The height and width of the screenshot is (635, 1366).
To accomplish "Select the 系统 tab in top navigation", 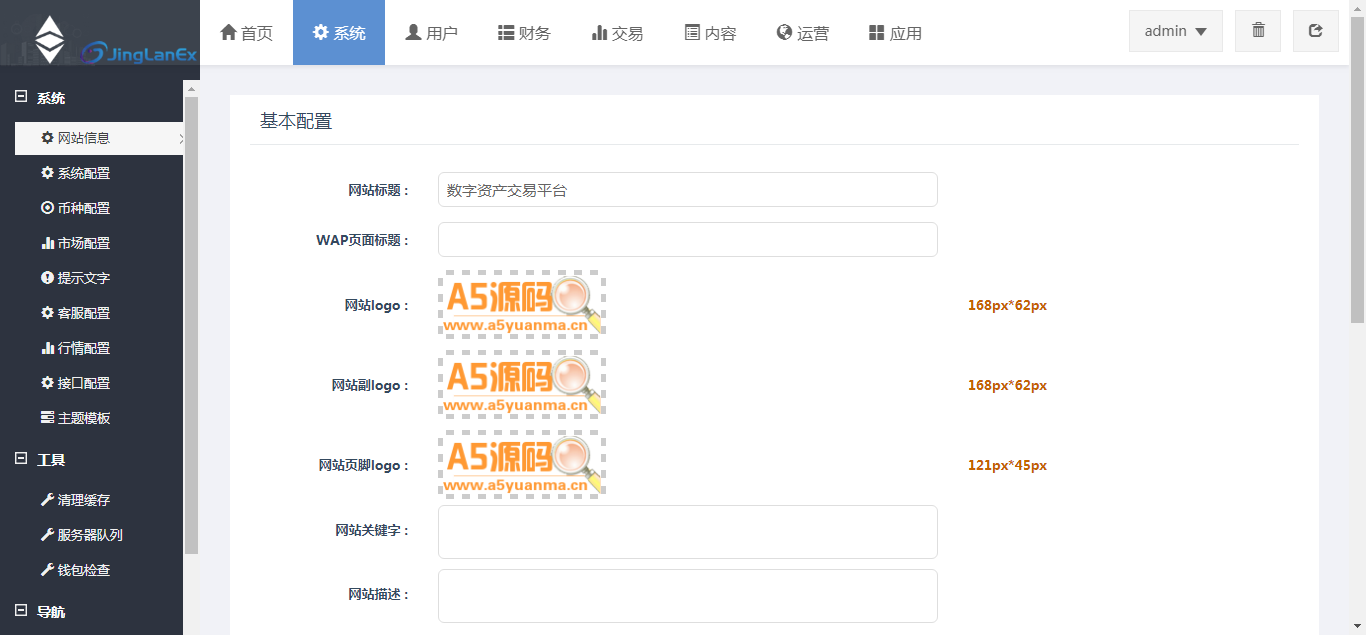I will click(x=339, y=33).
